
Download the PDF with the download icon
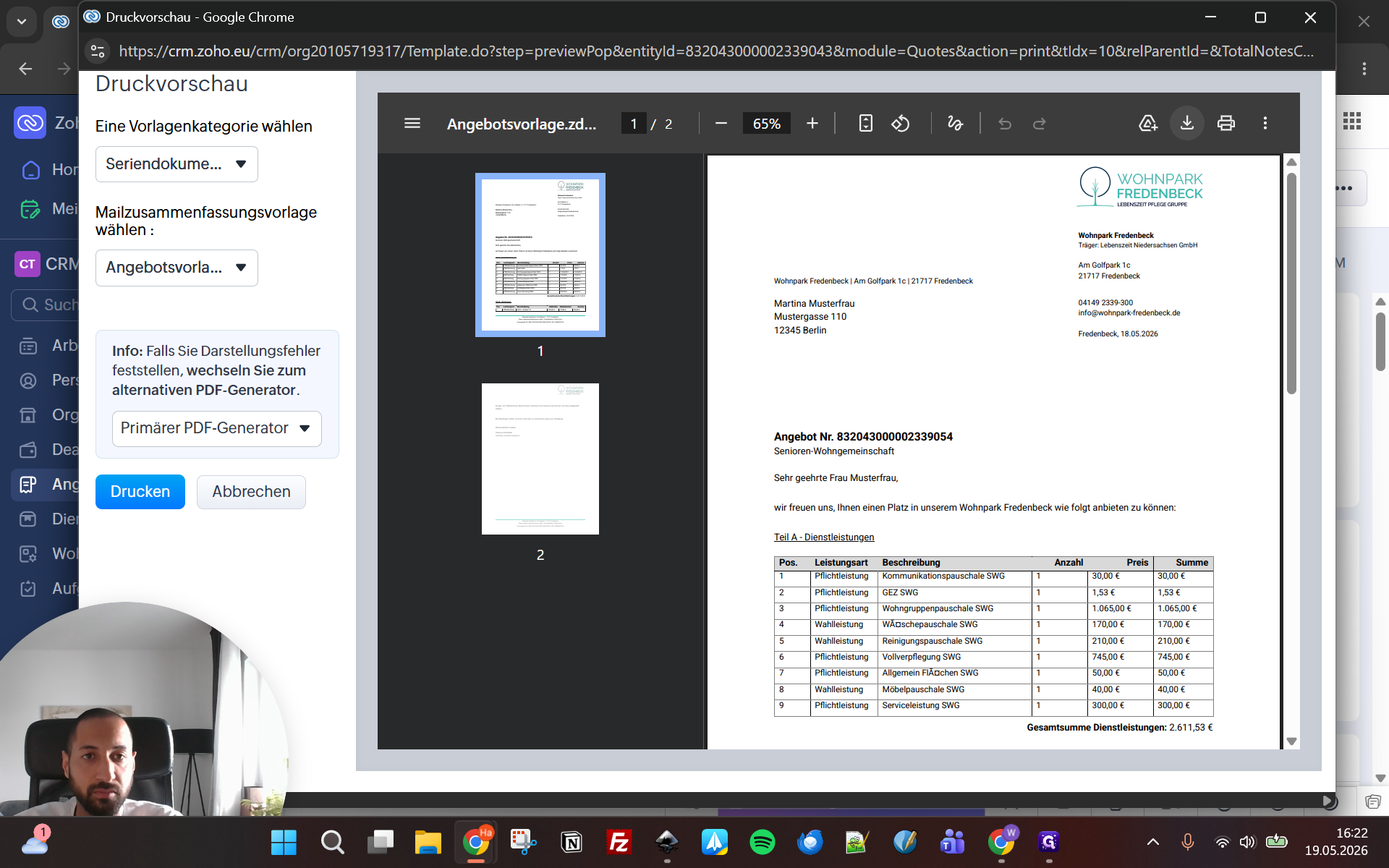pos(1187,124)
